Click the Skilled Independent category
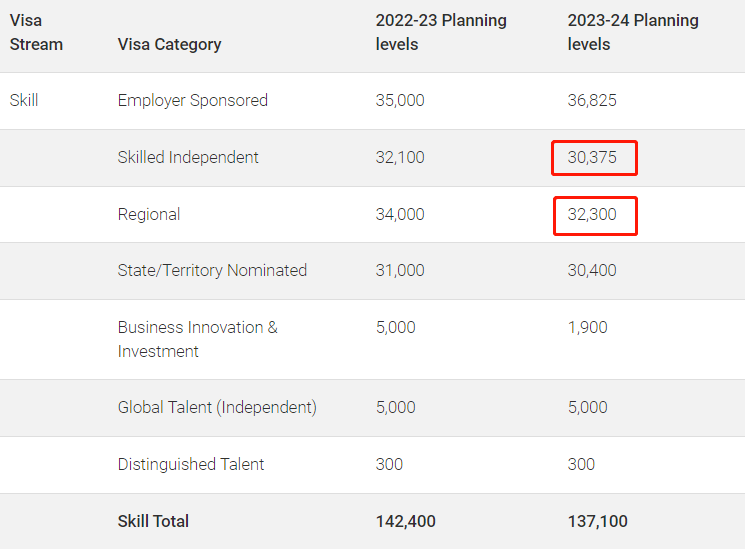 (188, 157)
